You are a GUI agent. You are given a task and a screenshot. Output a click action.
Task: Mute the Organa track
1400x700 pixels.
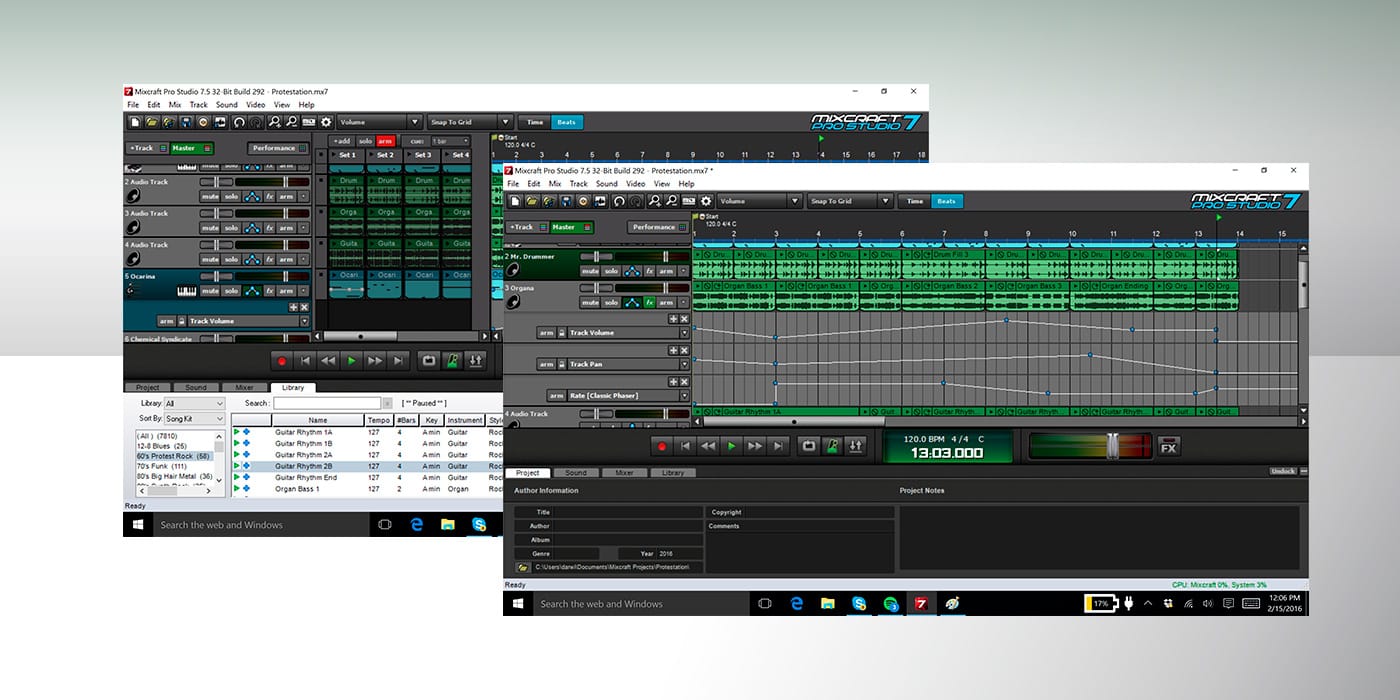click(x=590, y=303)
